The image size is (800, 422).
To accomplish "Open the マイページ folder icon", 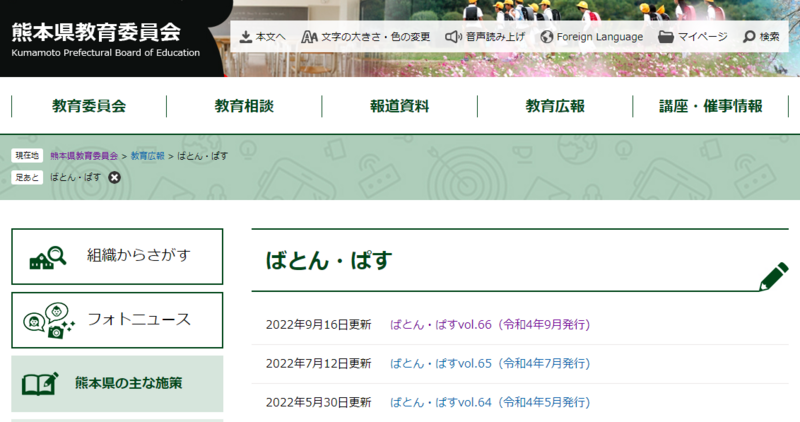I will [x=666, y=37].
